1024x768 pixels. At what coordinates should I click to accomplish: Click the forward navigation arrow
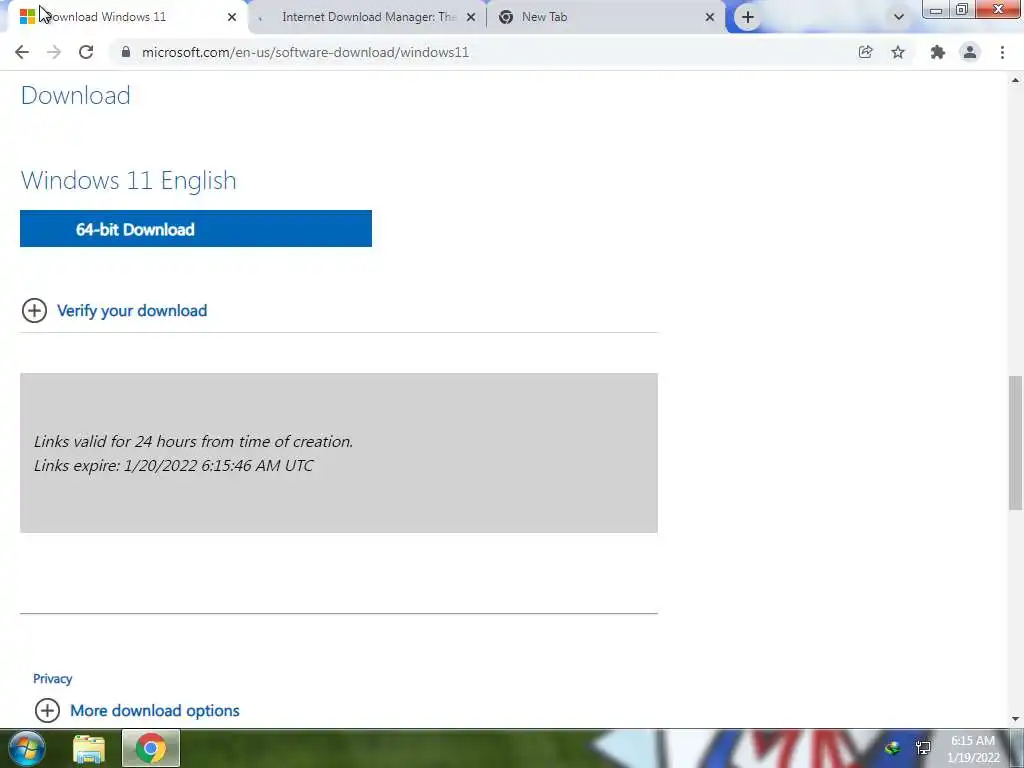(54, 52)
